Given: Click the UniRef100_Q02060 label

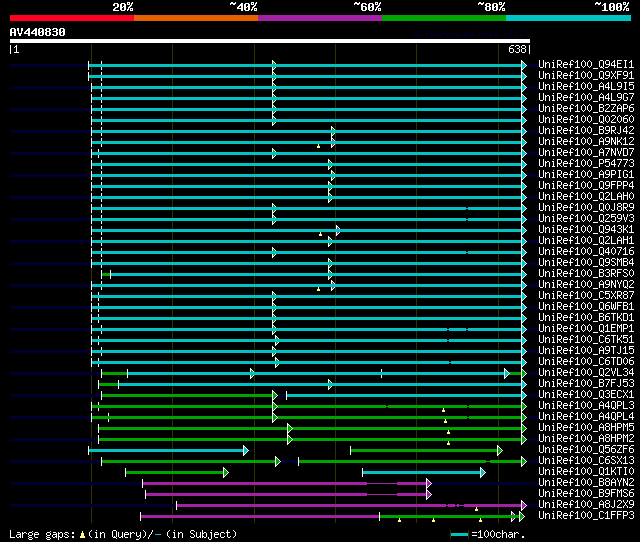Looking at the screenshot, I should (586, 120).
